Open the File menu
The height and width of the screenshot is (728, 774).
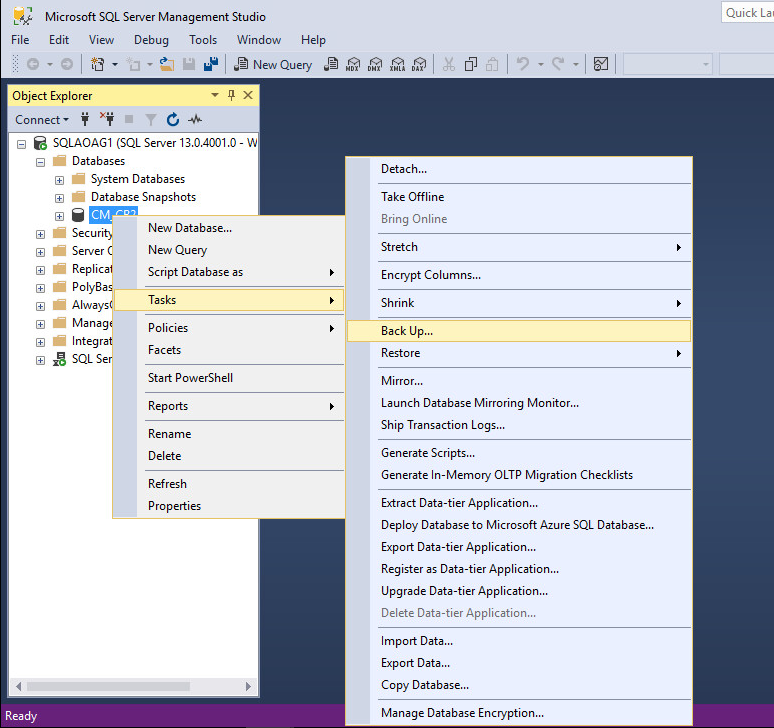(x=20, y=39)
